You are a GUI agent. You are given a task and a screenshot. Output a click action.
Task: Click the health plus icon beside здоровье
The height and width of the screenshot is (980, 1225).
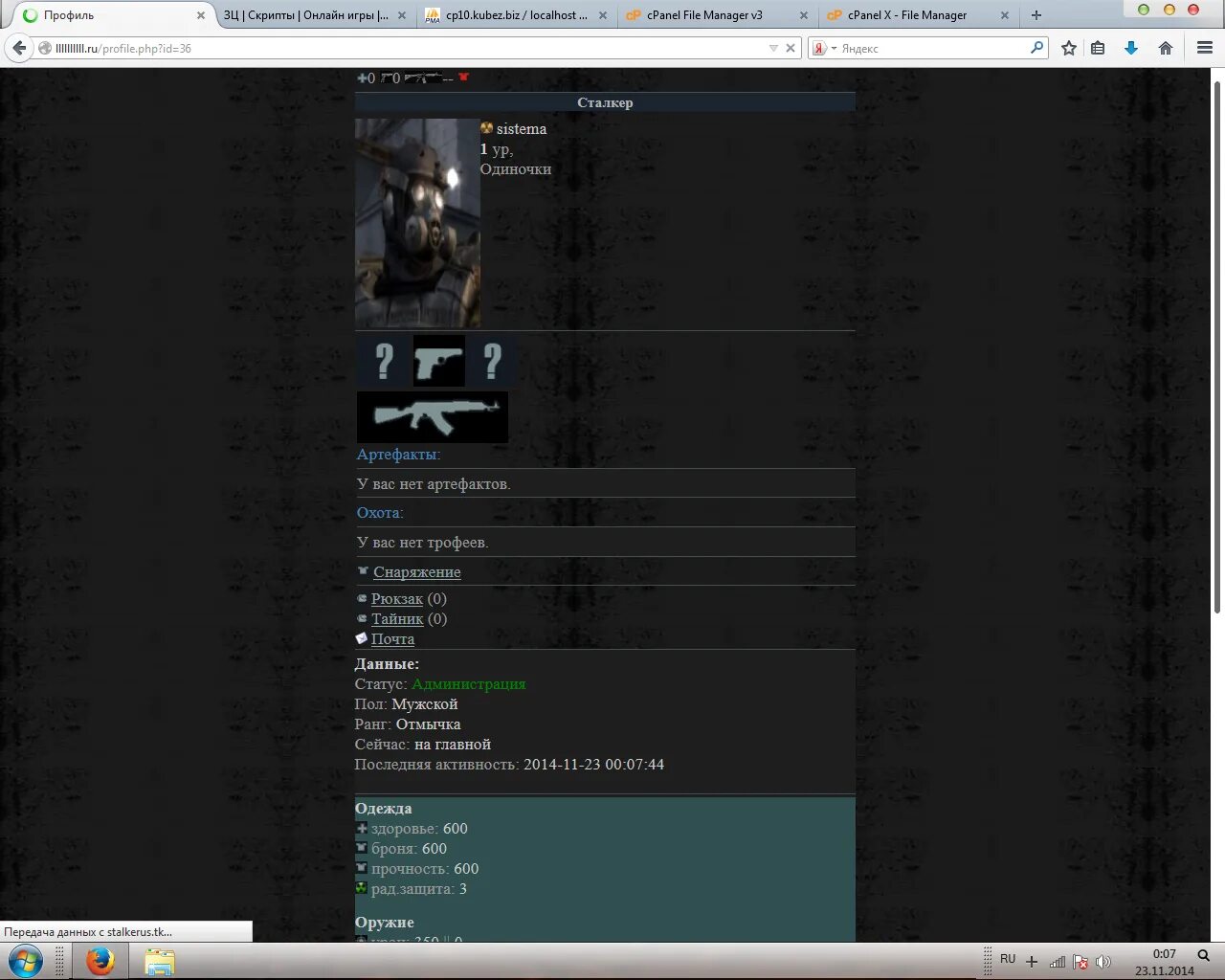362,828
